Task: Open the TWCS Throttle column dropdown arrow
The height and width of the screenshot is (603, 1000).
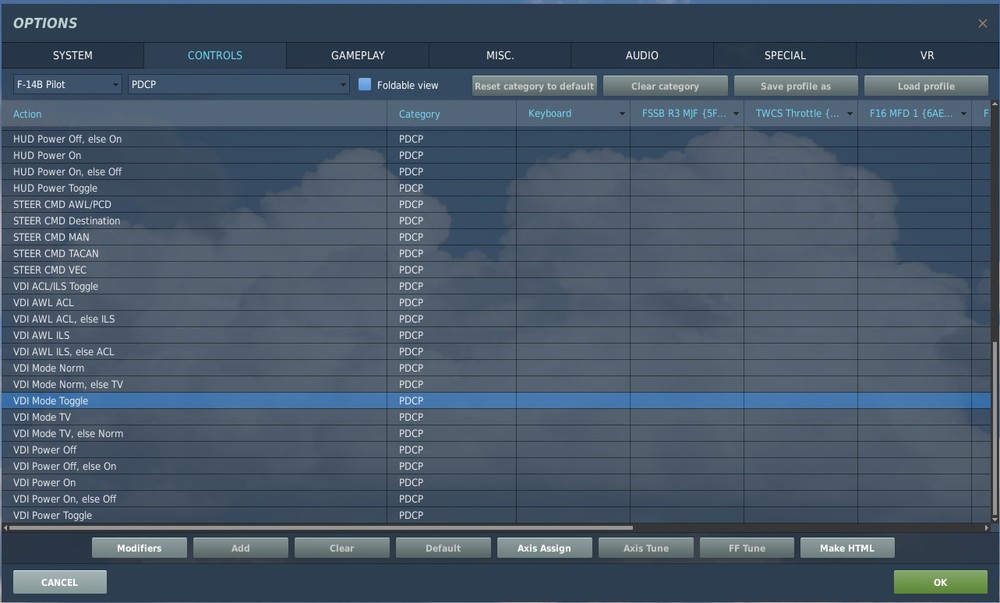Action: pyautogui.click(x=849, y=114)
